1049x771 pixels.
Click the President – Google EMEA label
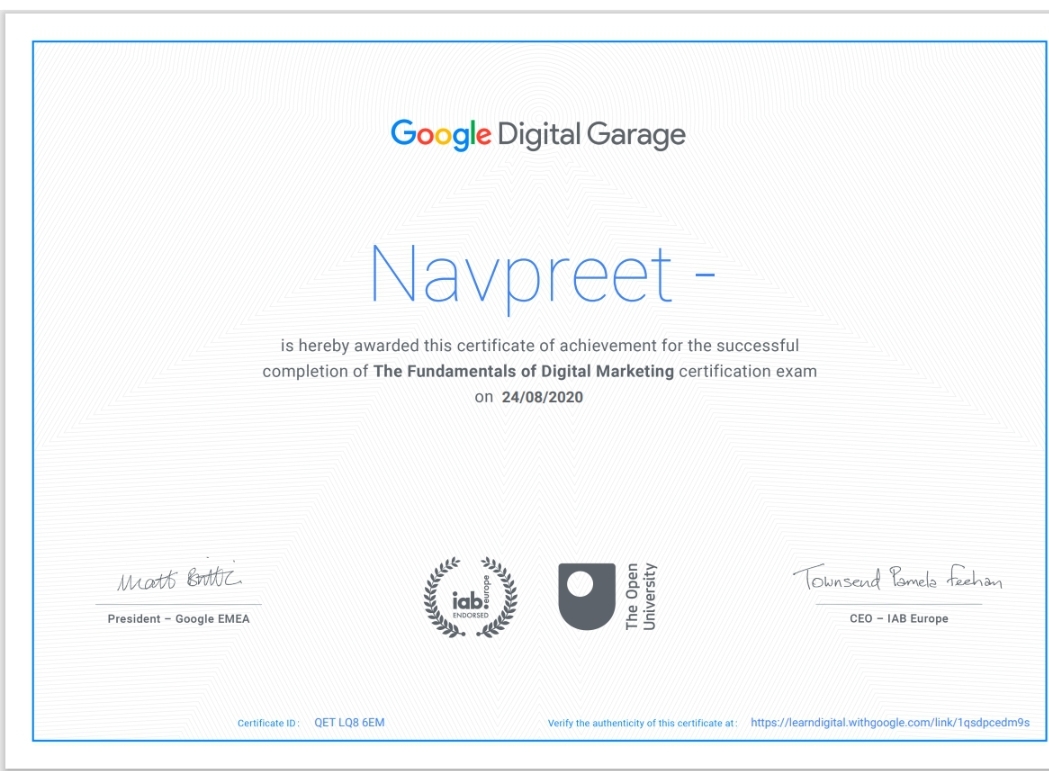(179, 619)
